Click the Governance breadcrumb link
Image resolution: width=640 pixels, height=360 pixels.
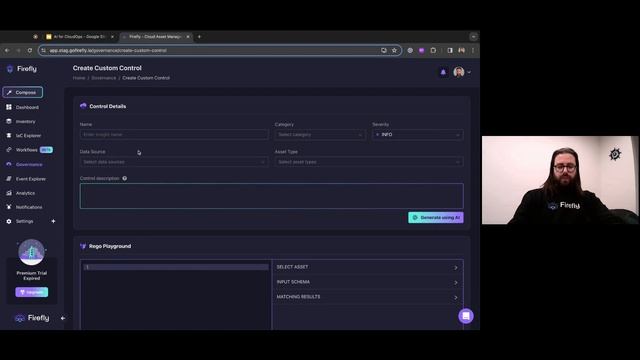click(104, 78)
